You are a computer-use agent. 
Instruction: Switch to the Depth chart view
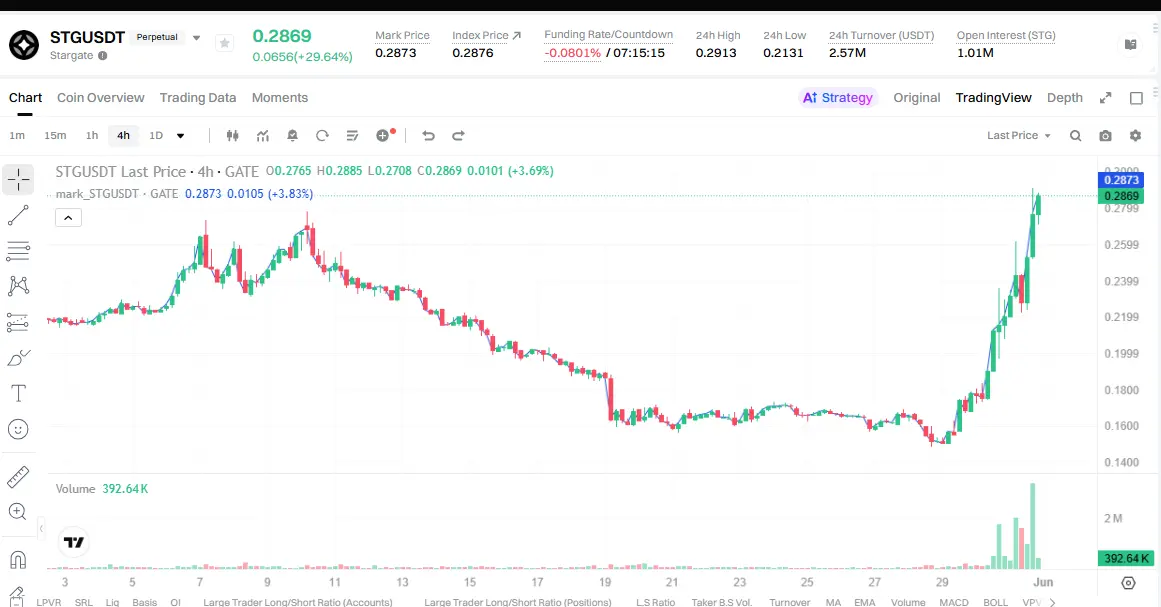[1065, 98]
